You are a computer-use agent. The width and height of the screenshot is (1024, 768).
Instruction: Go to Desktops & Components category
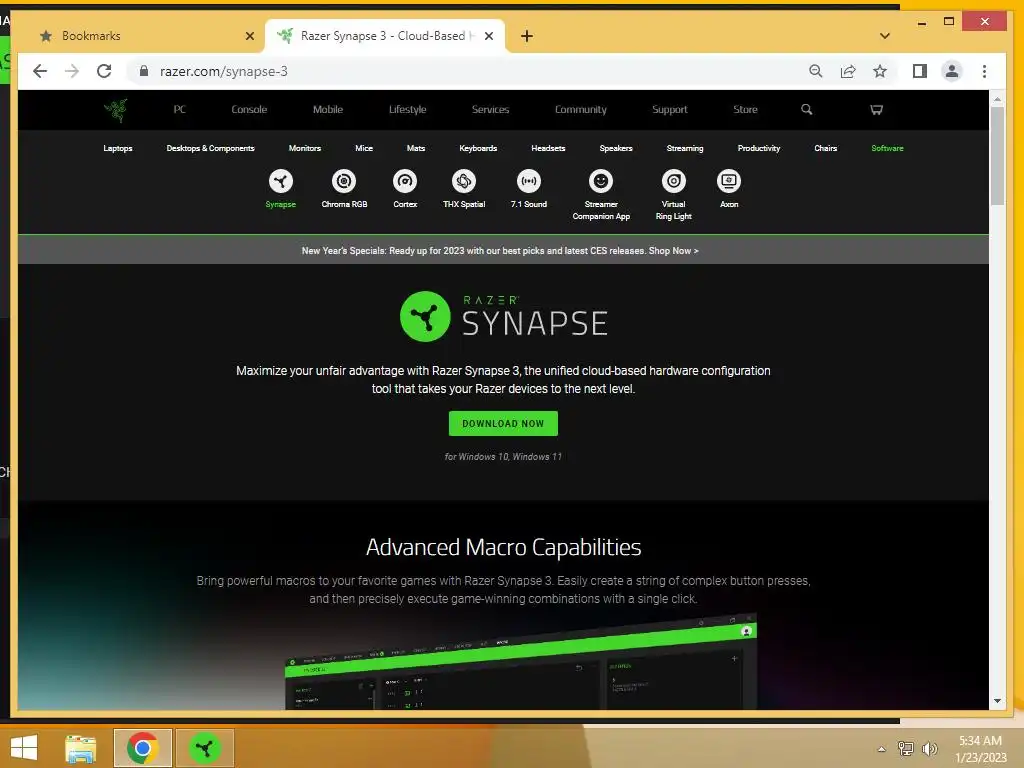point(210,148)
